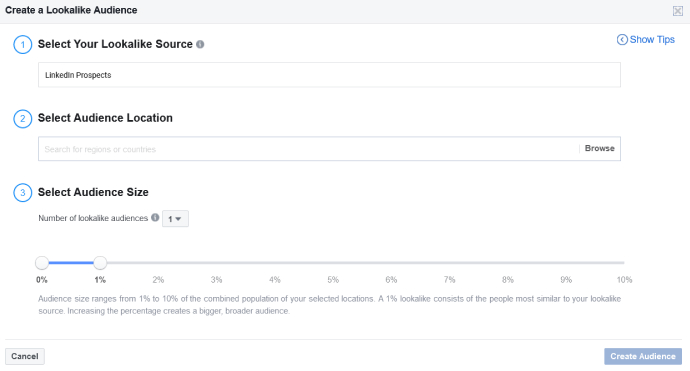
Task: Click the info icon beside Lookalike Source heading
Action: 200,44
